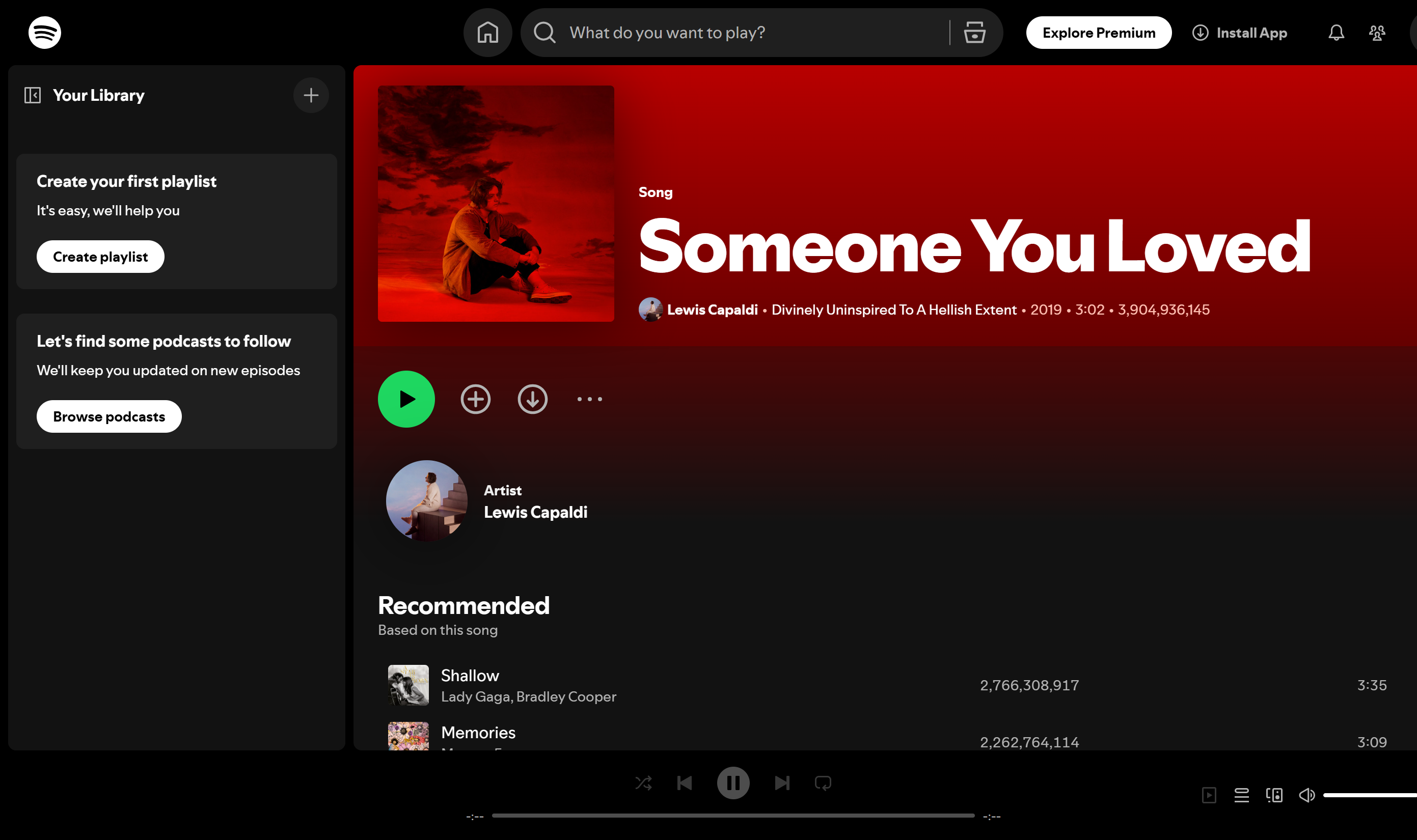Viewport: 1417px width, 840px height.
Task: Open the Browse icon beside the search bar
Action: pos(973,32)
